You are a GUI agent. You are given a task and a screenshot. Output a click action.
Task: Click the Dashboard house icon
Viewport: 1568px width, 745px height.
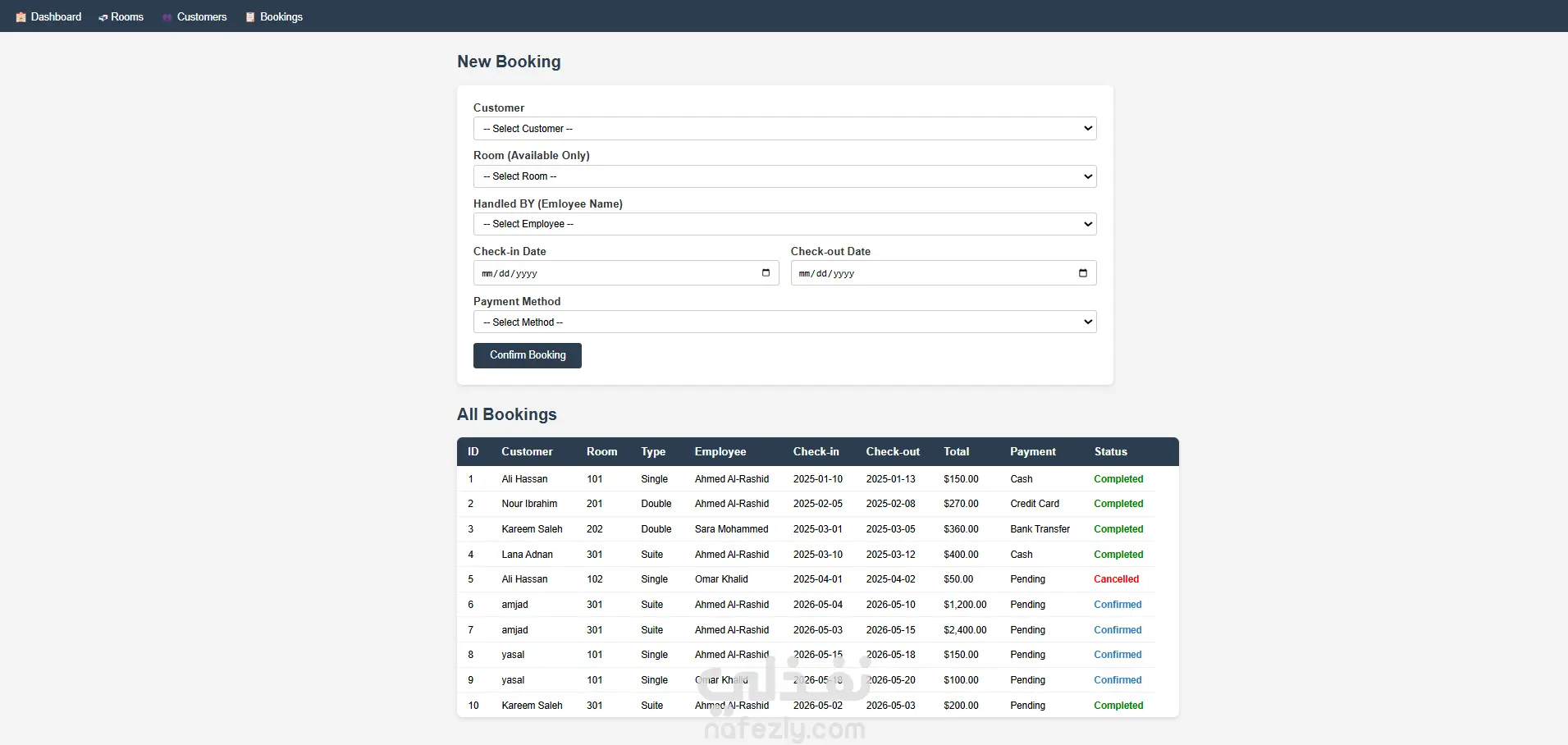(21, 17)
